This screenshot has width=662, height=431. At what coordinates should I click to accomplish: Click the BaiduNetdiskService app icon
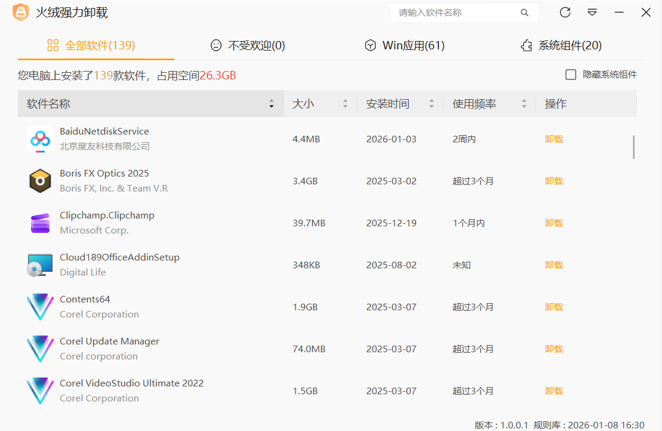tap(40, 139)
